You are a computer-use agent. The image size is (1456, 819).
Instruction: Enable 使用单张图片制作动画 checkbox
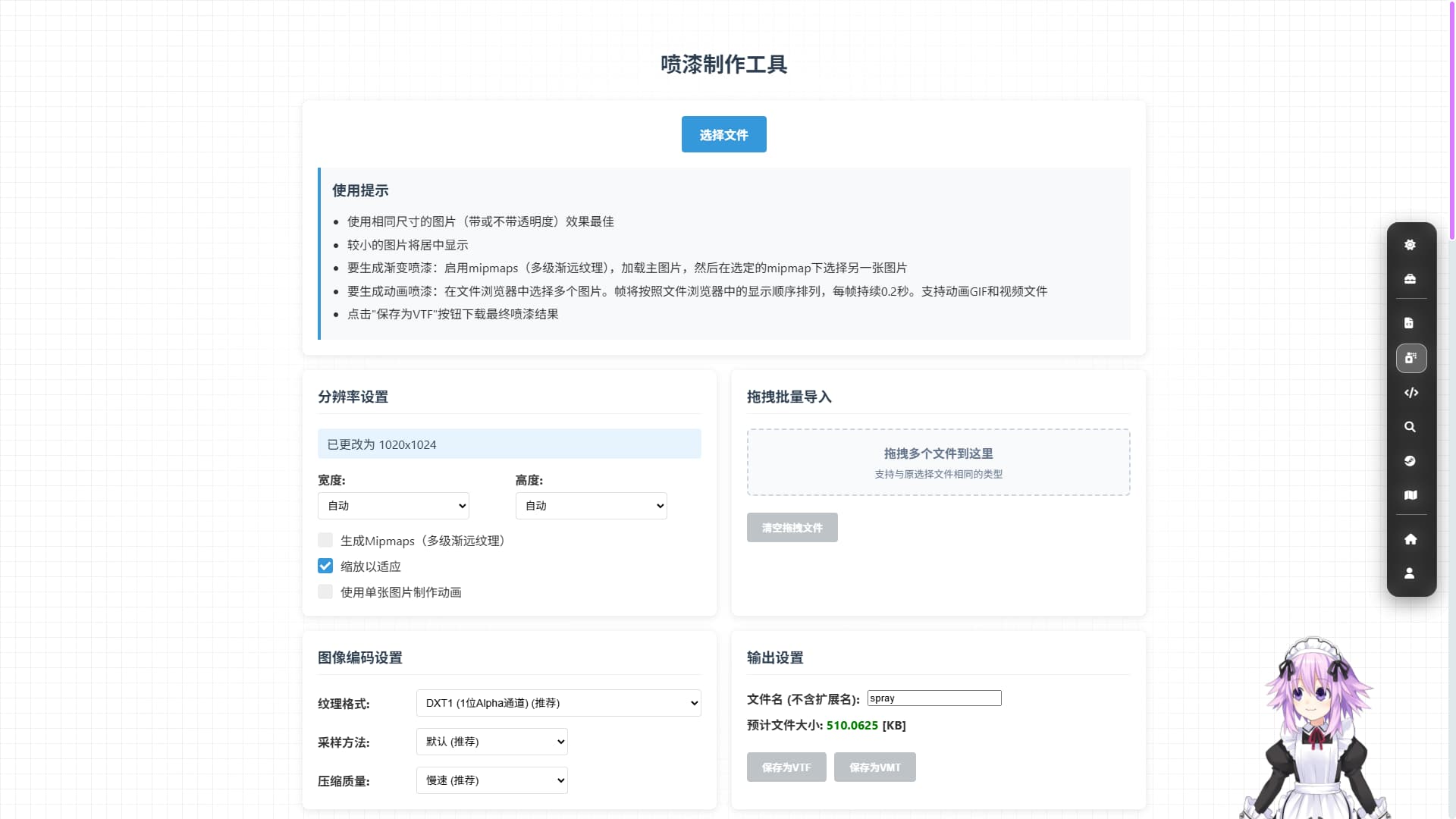(x=325, y=591)
